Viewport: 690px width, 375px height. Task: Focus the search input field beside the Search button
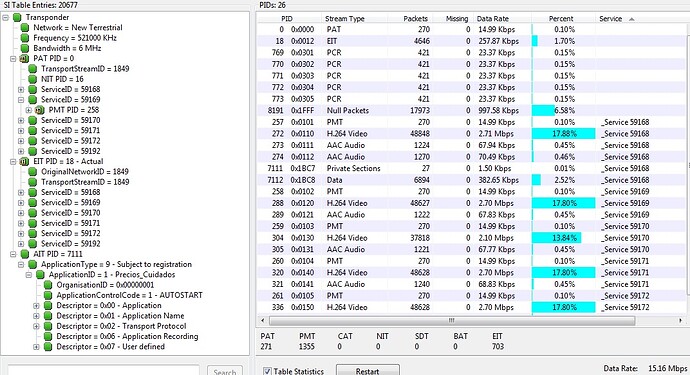[104, 371]
